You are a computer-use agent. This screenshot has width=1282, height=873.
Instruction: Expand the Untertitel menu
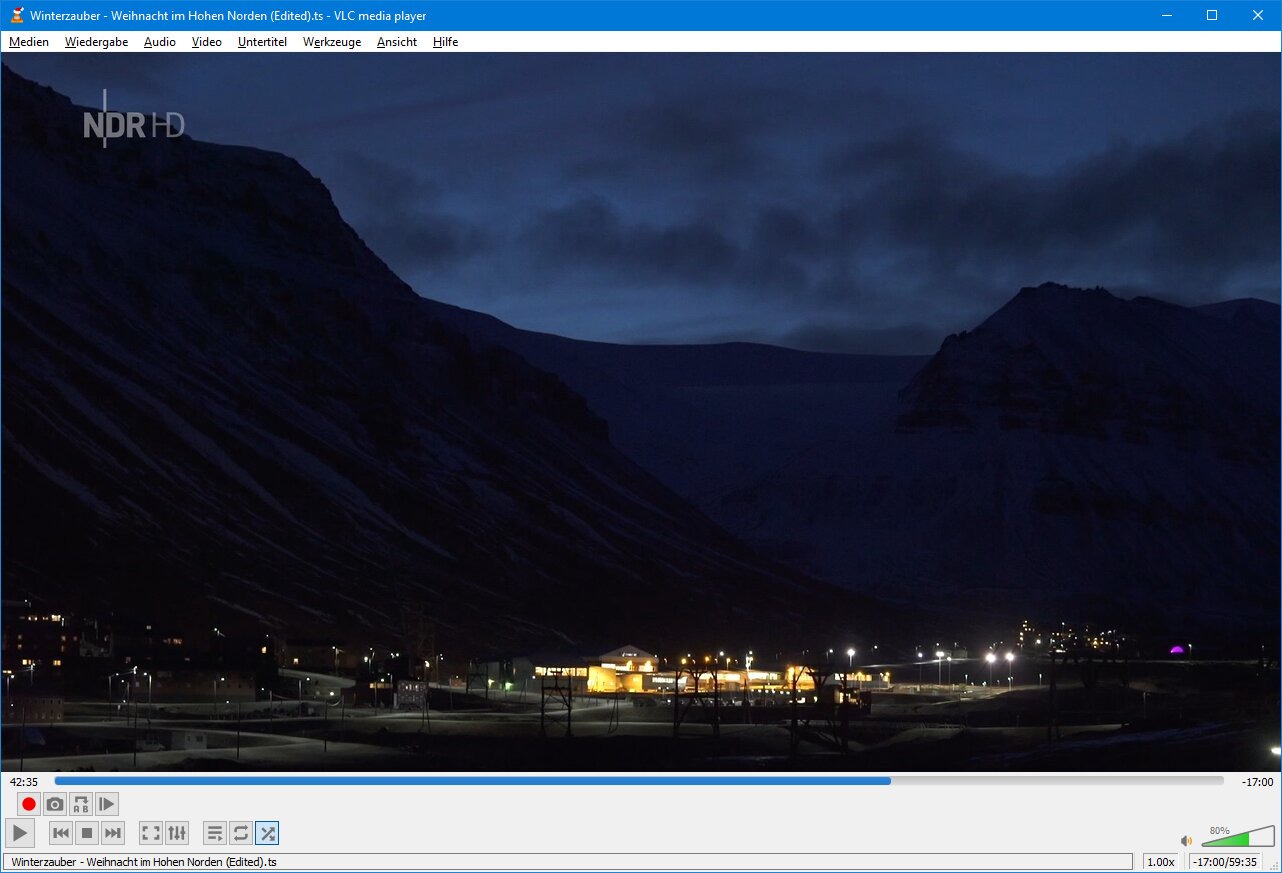[x=262, y=42]
